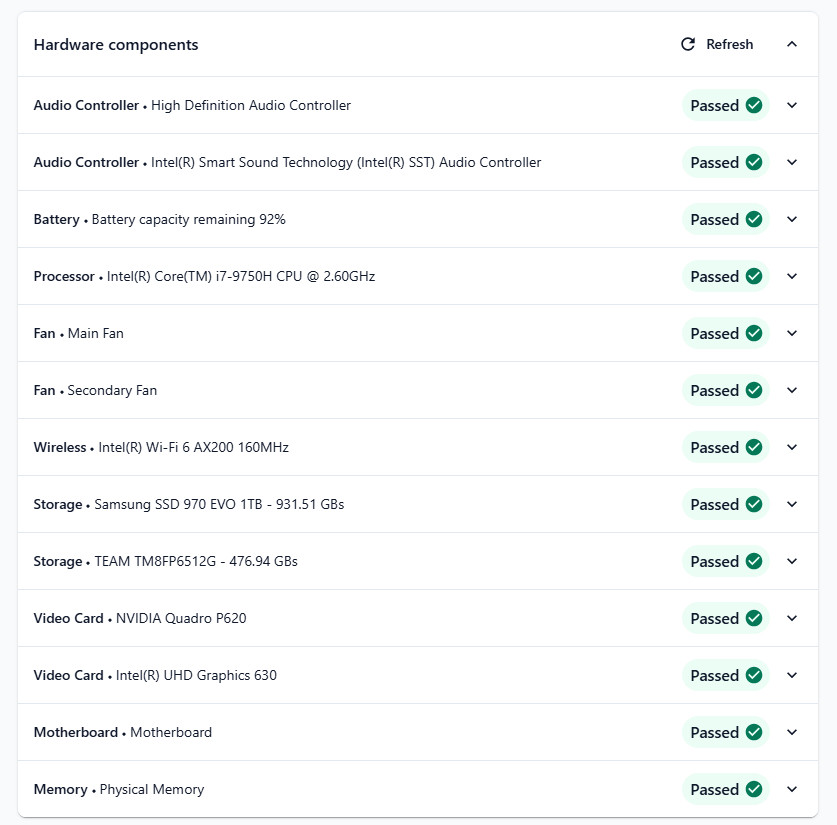Click green check icon in Wireless row
This screenshot has width=837, height=825.
tap(754, 447)
